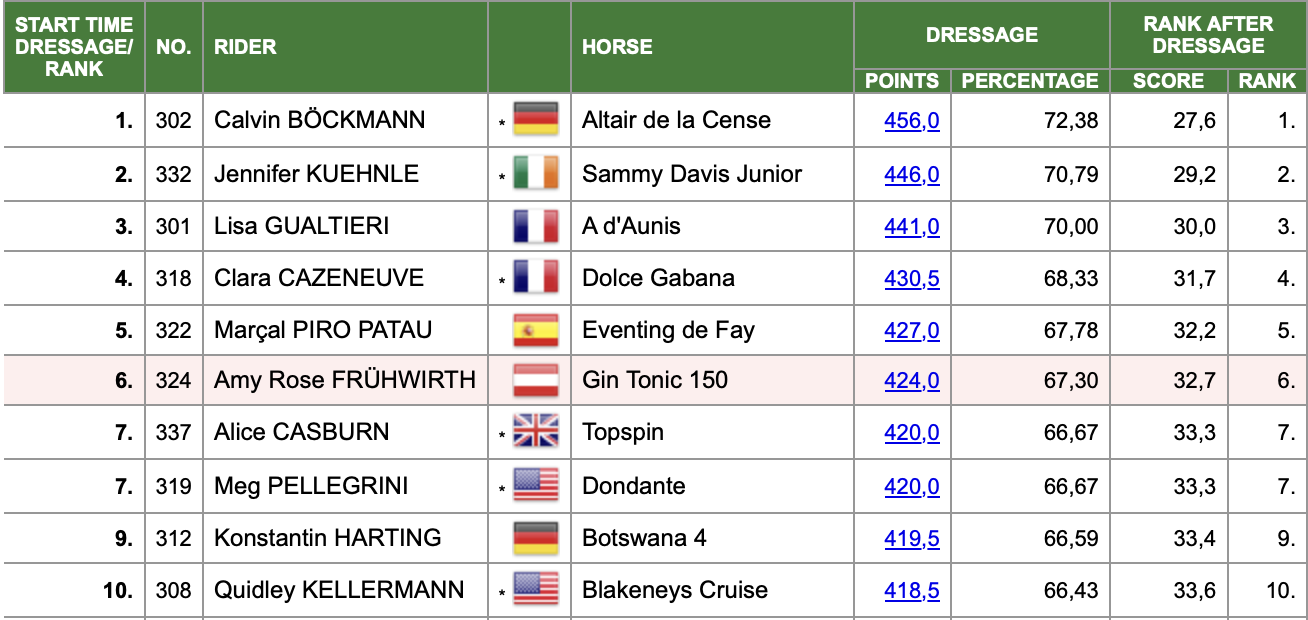Click the German flag beside Calvin BÖCKMANN
Screen dimensions: 1308x620
[535, 121]
